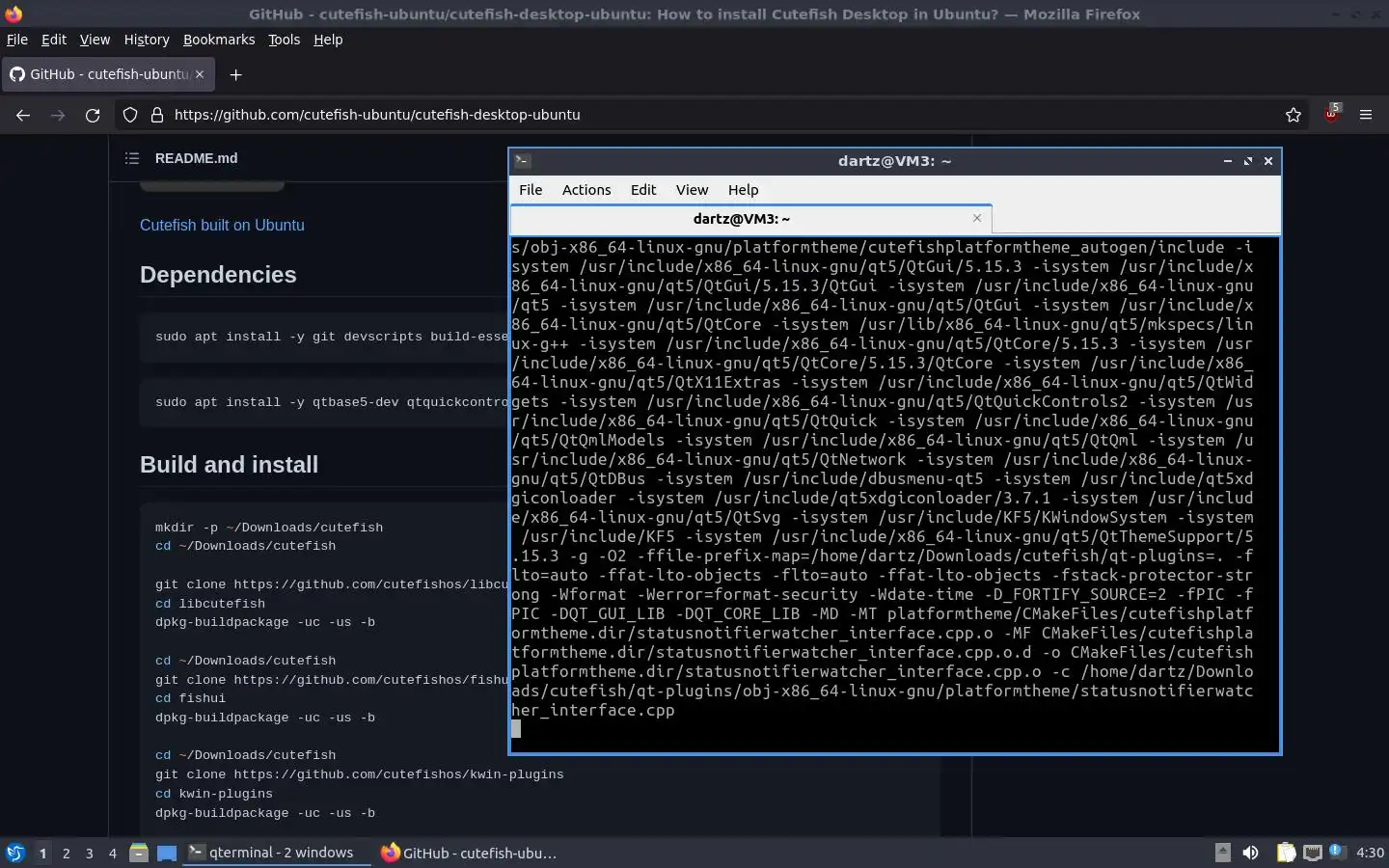Open the Firefox hamburger application menu
This screenshot has width=1389, height=868.
tap(1366, 115)
